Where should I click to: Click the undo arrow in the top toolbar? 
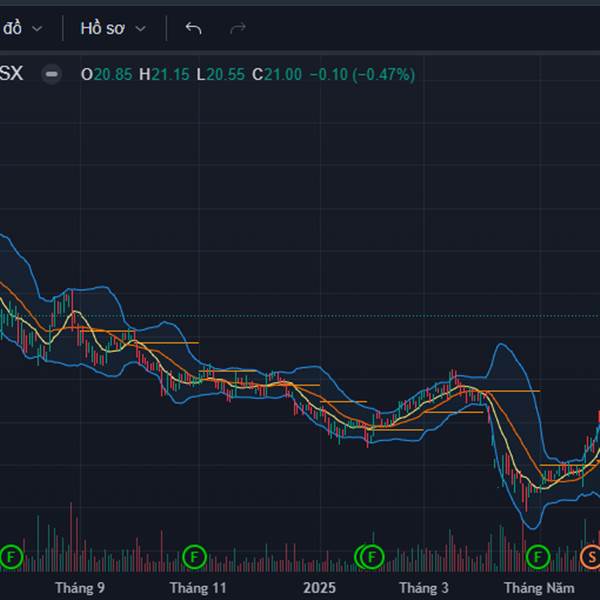tap(193, 28)
